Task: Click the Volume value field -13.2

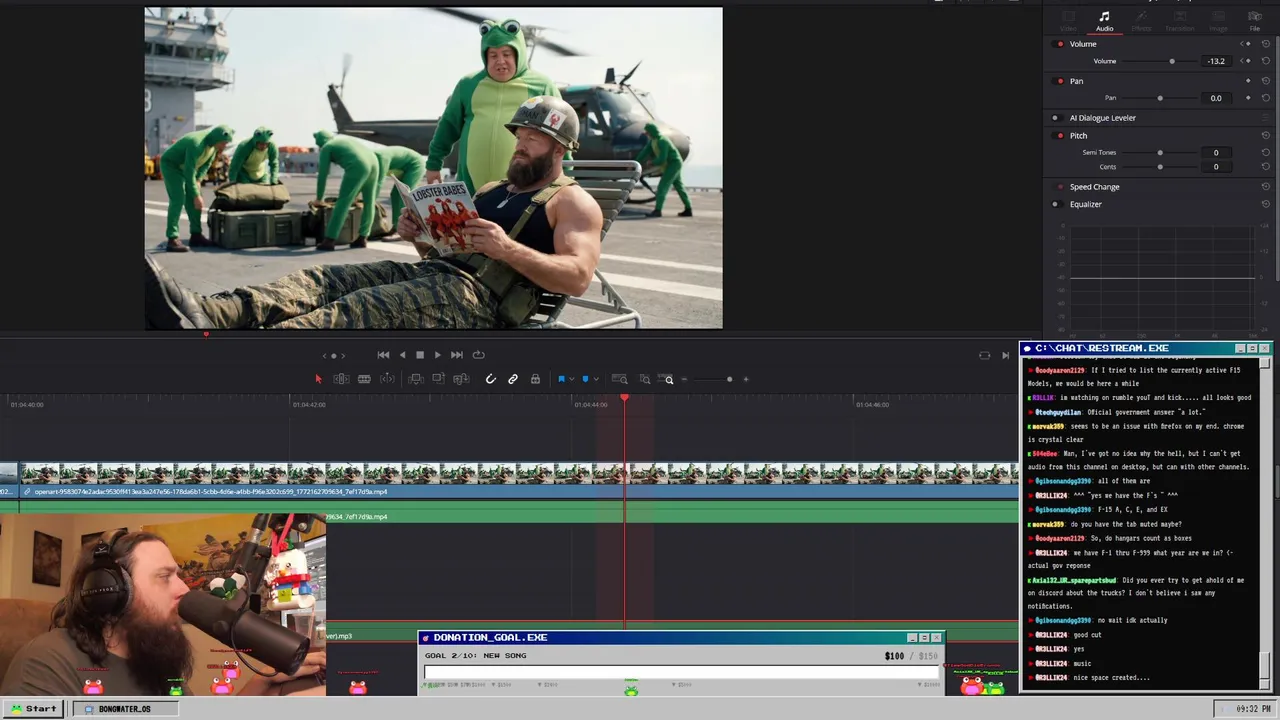Action: 1216,61
